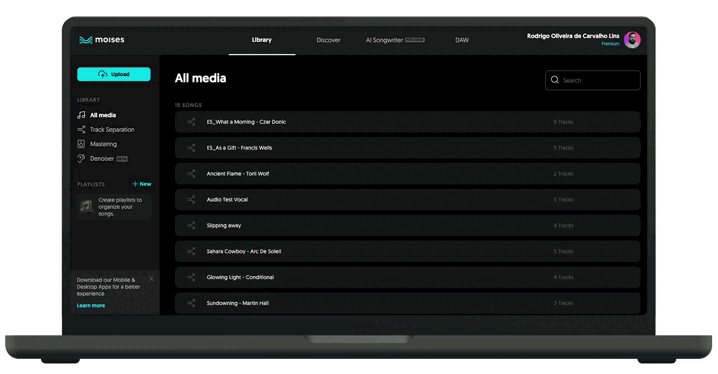Click the separation icon for Sahara Cowboy
The image size is (718, 374).
click(191, 251)
